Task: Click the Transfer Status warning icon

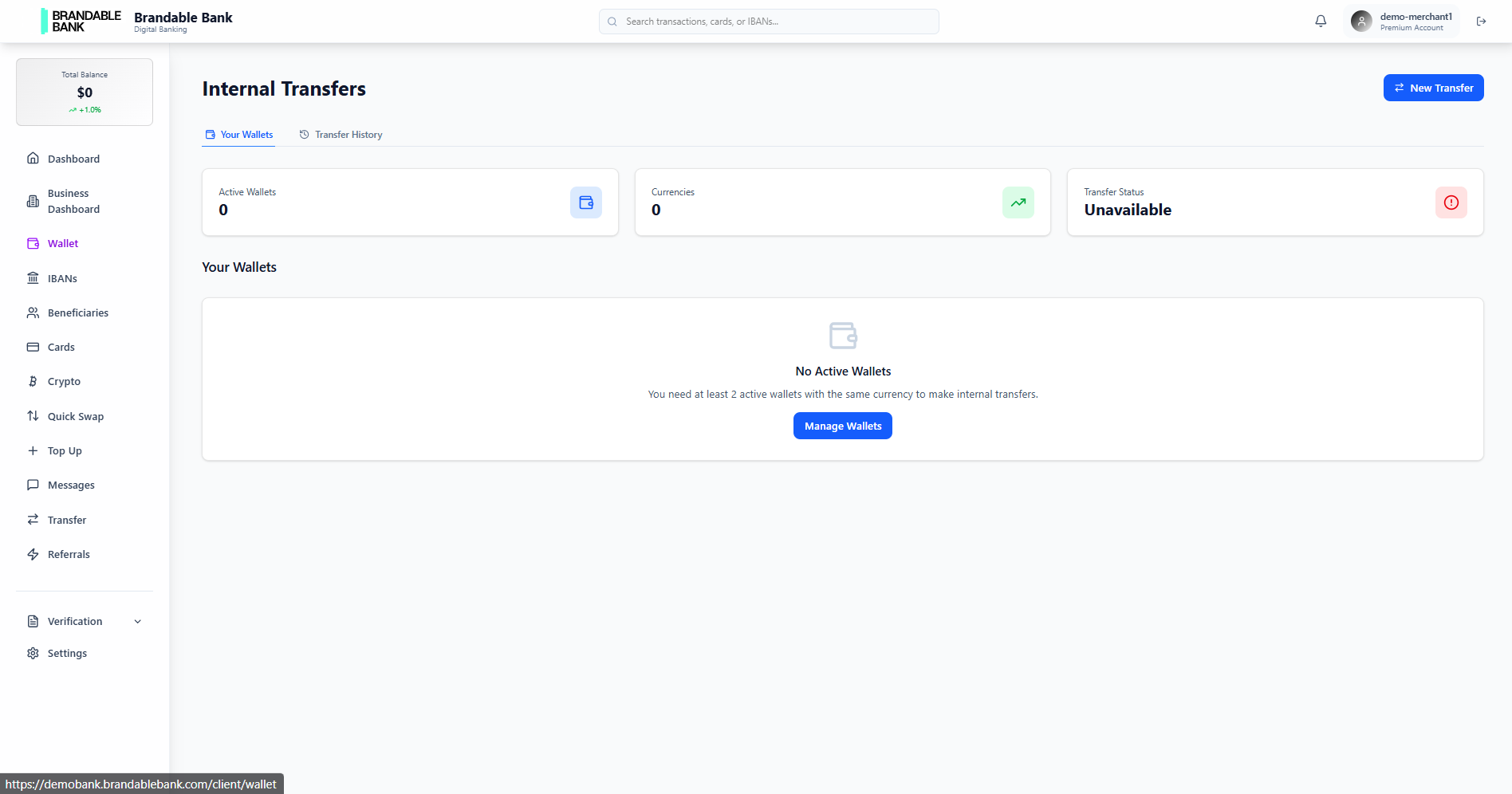Action: pyautogui.click(x=1451, y=202)
